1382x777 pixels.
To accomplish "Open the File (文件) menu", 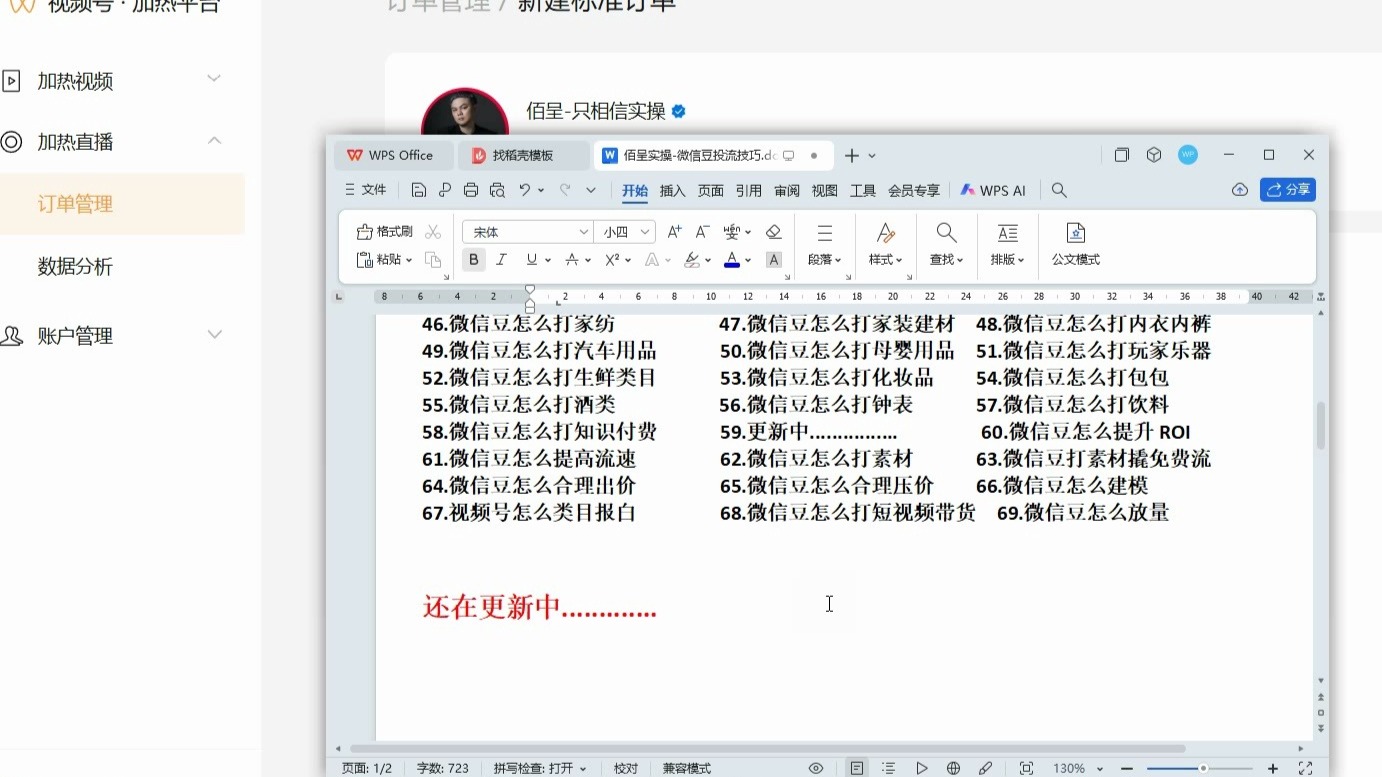I will [366, 190].
